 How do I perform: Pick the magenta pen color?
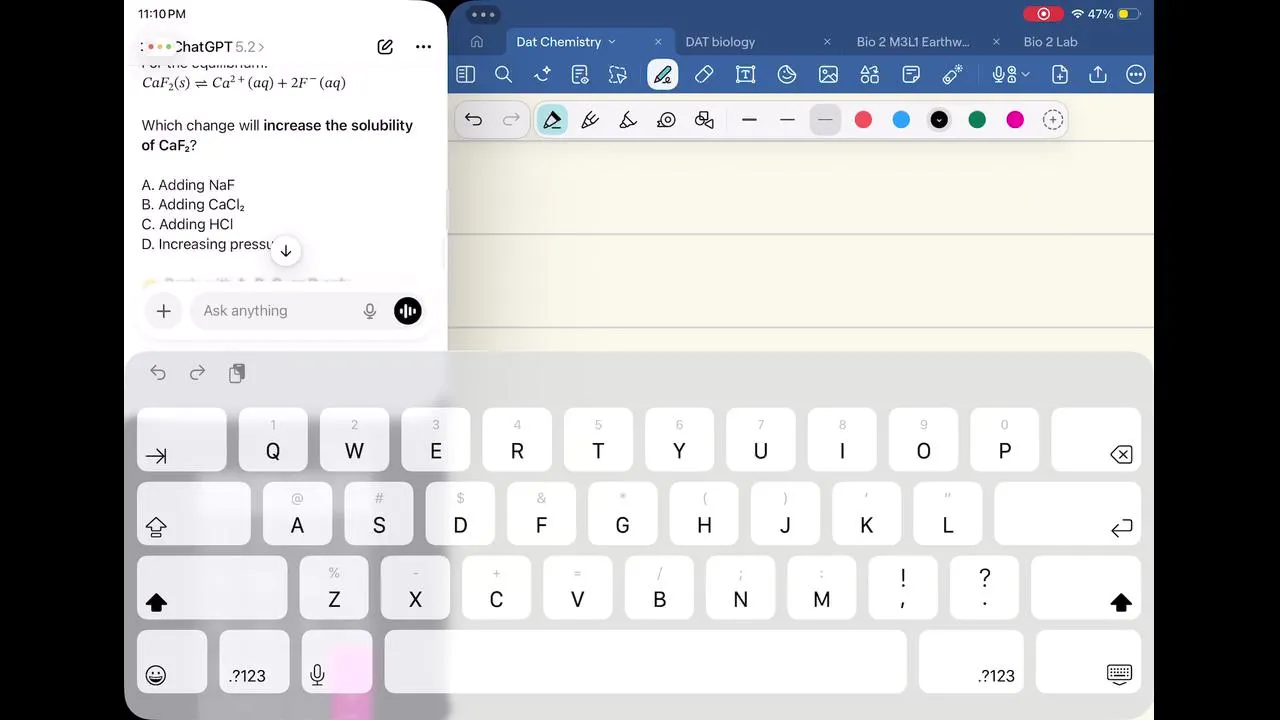[1015, 120]
